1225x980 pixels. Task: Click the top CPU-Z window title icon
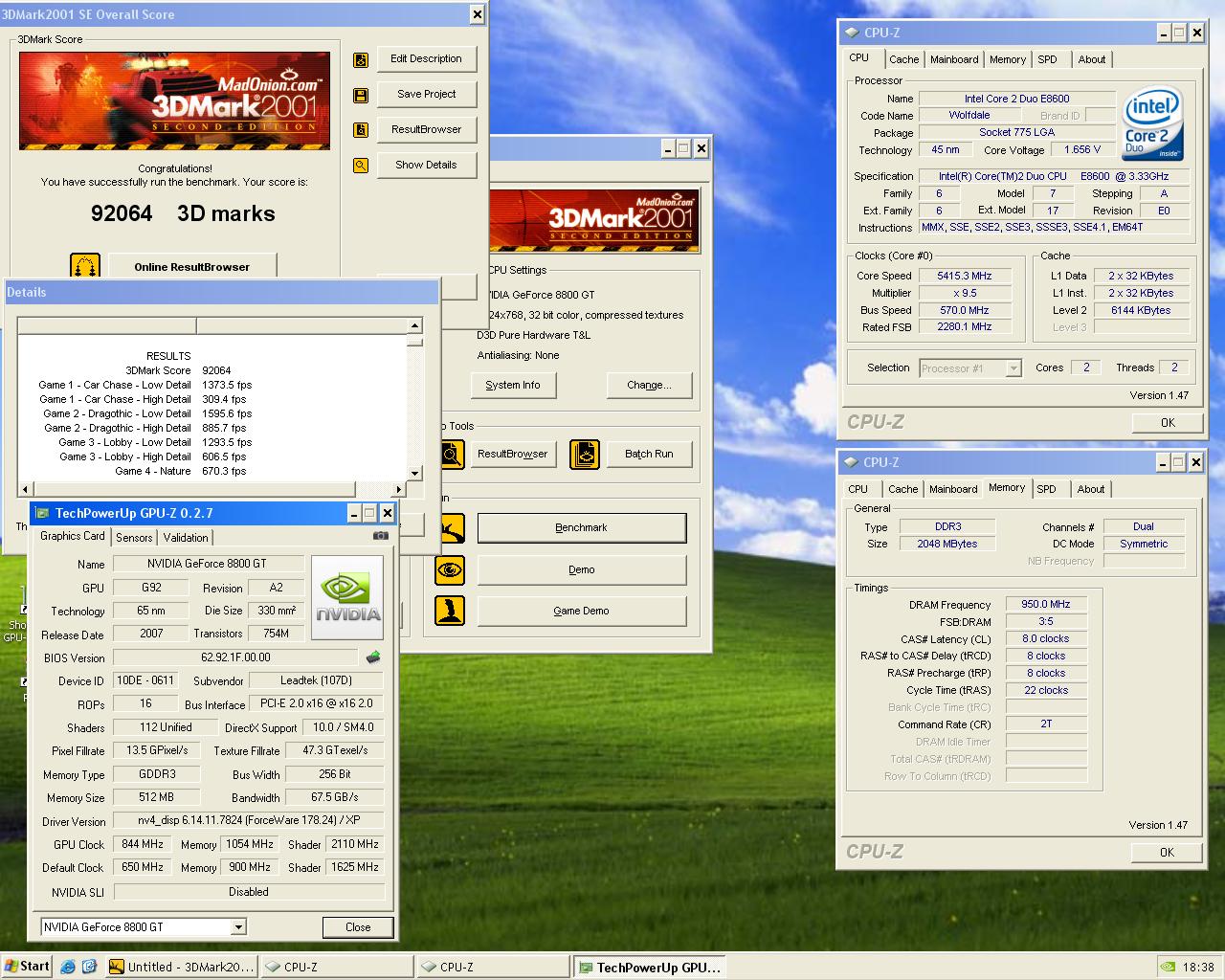[851, 33]
